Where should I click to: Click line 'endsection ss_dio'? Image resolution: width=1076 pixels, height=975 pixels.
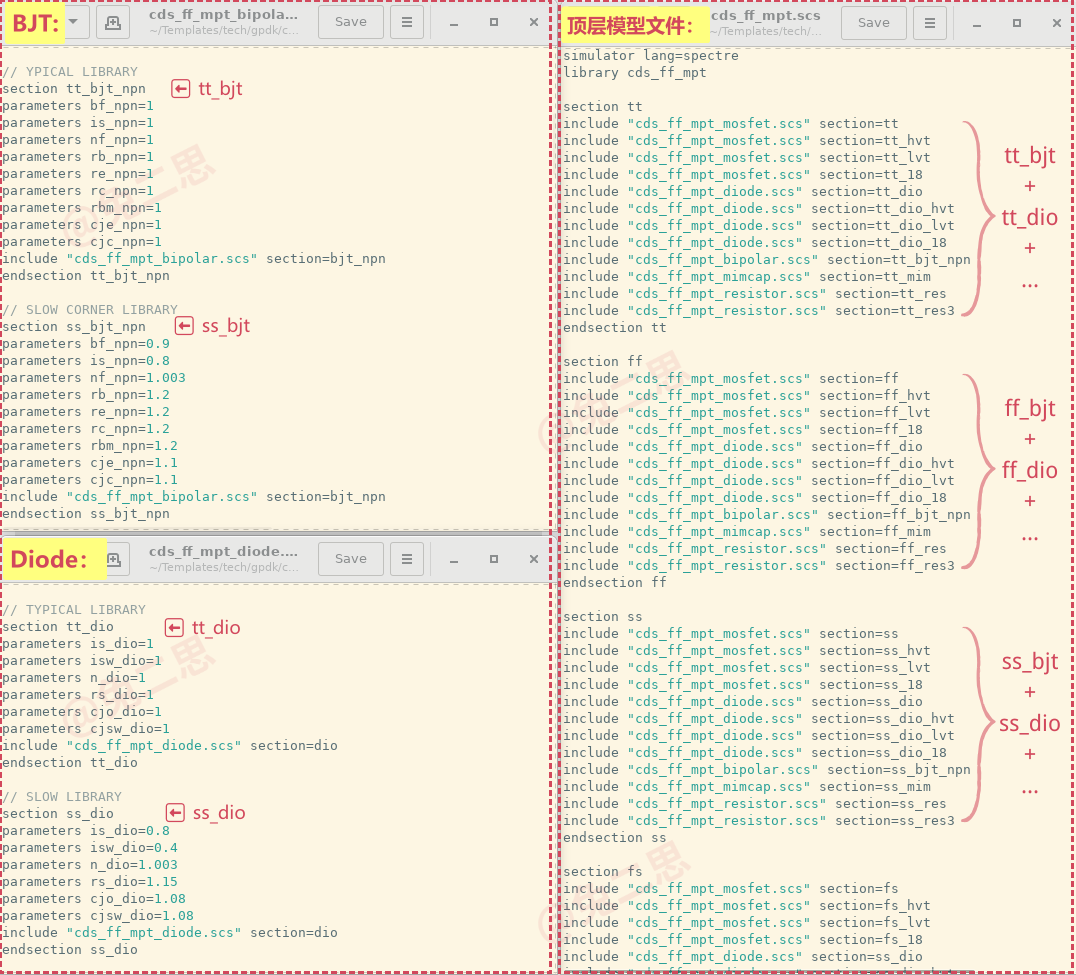(69, 950)
